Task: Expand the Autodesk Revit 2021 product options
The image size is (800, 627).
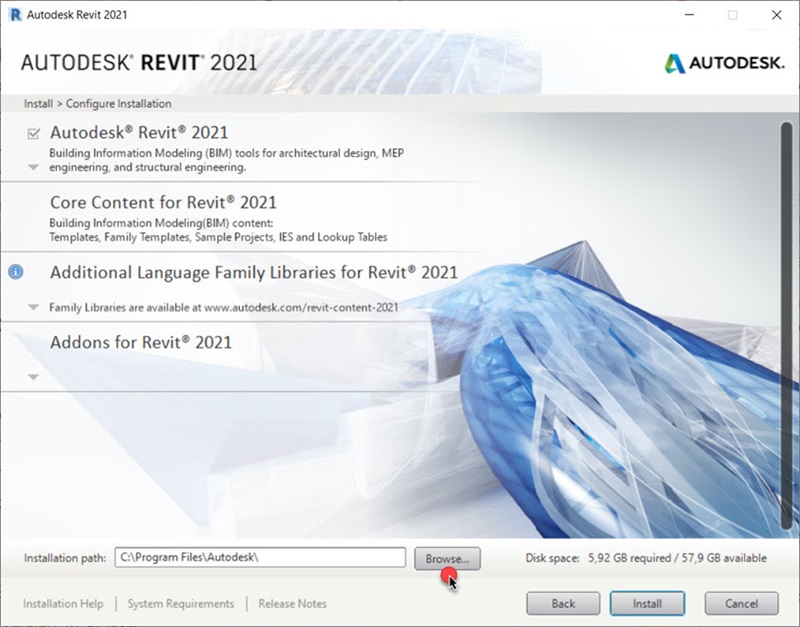Action: [x=33, y=167]
